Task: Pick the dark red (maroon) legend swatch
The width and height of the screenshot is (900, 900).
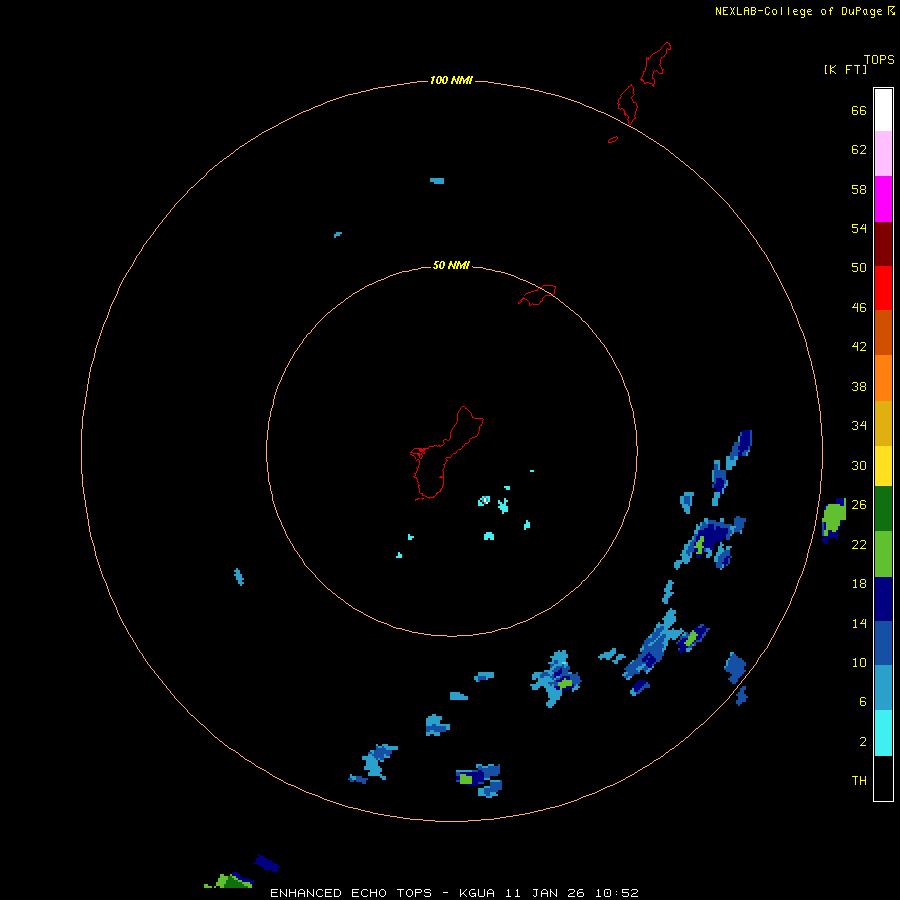Action: click(883, 243)
